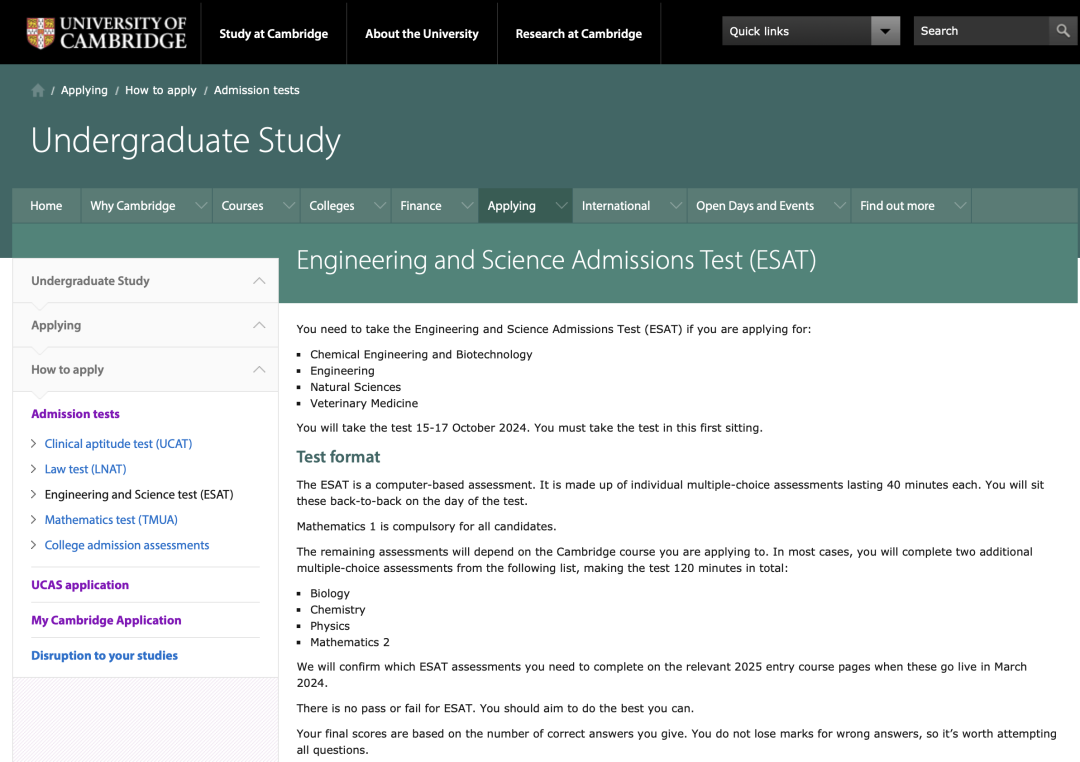Select the Applying navigation tab

512,205
